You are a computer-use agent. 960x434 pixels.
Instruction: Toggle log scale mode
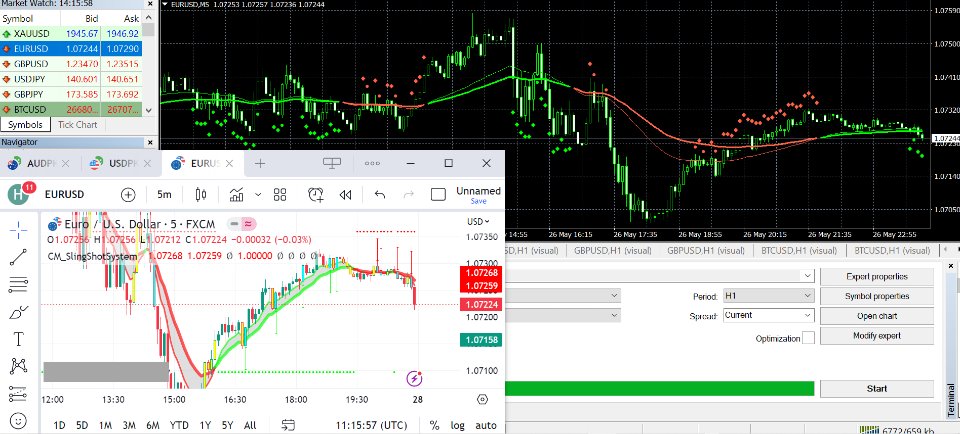457,425
